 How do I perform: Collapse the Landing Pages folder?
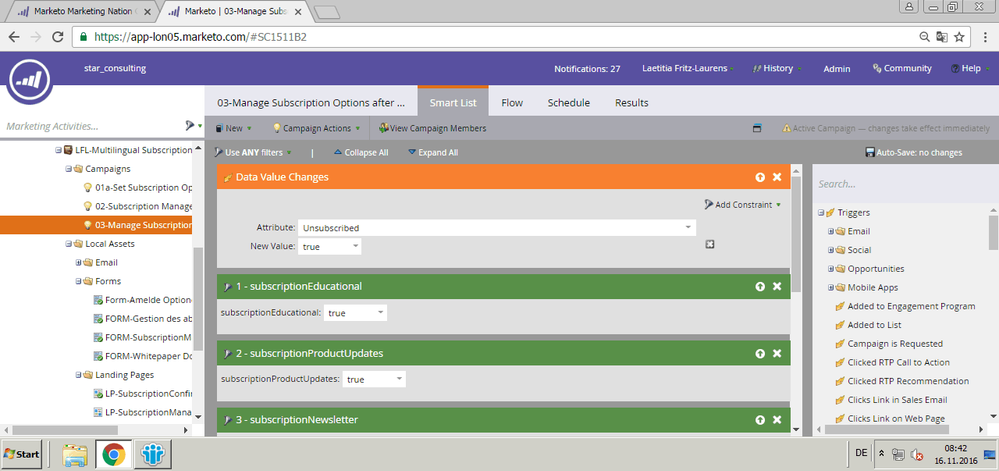[x=64, y=375]
